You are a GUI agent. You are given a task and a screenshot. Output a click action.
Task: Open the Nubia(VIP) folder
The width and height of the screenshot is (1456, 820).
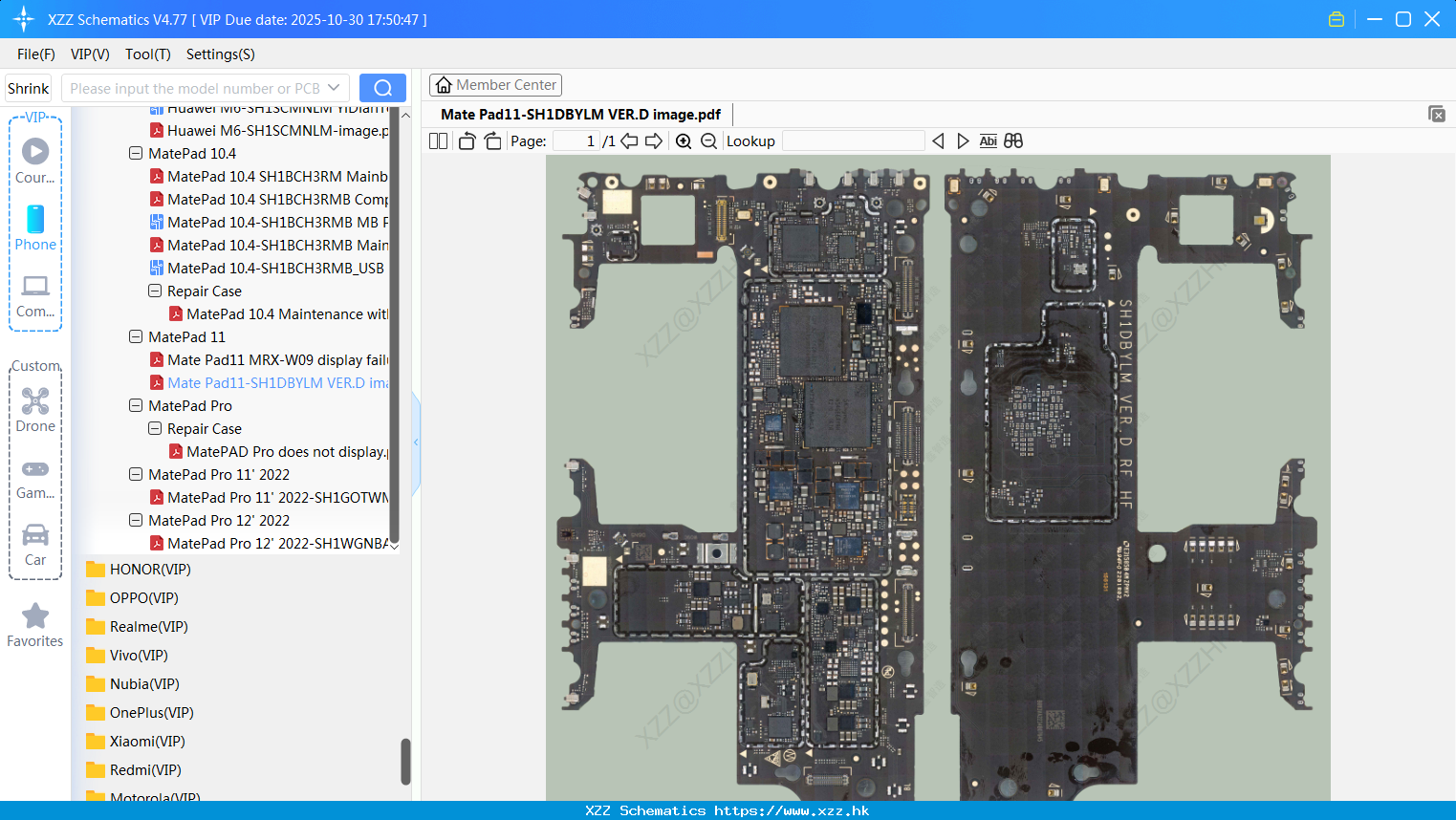point(133,683)
